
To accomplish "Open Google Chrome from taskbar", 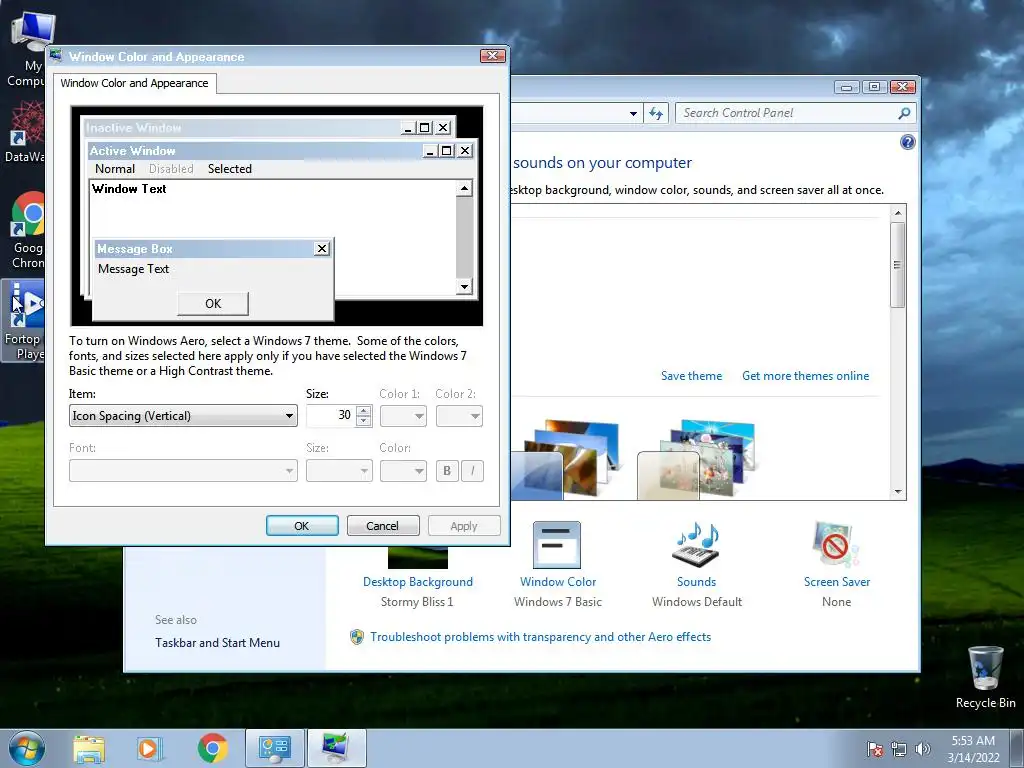I will coord(212,749).
